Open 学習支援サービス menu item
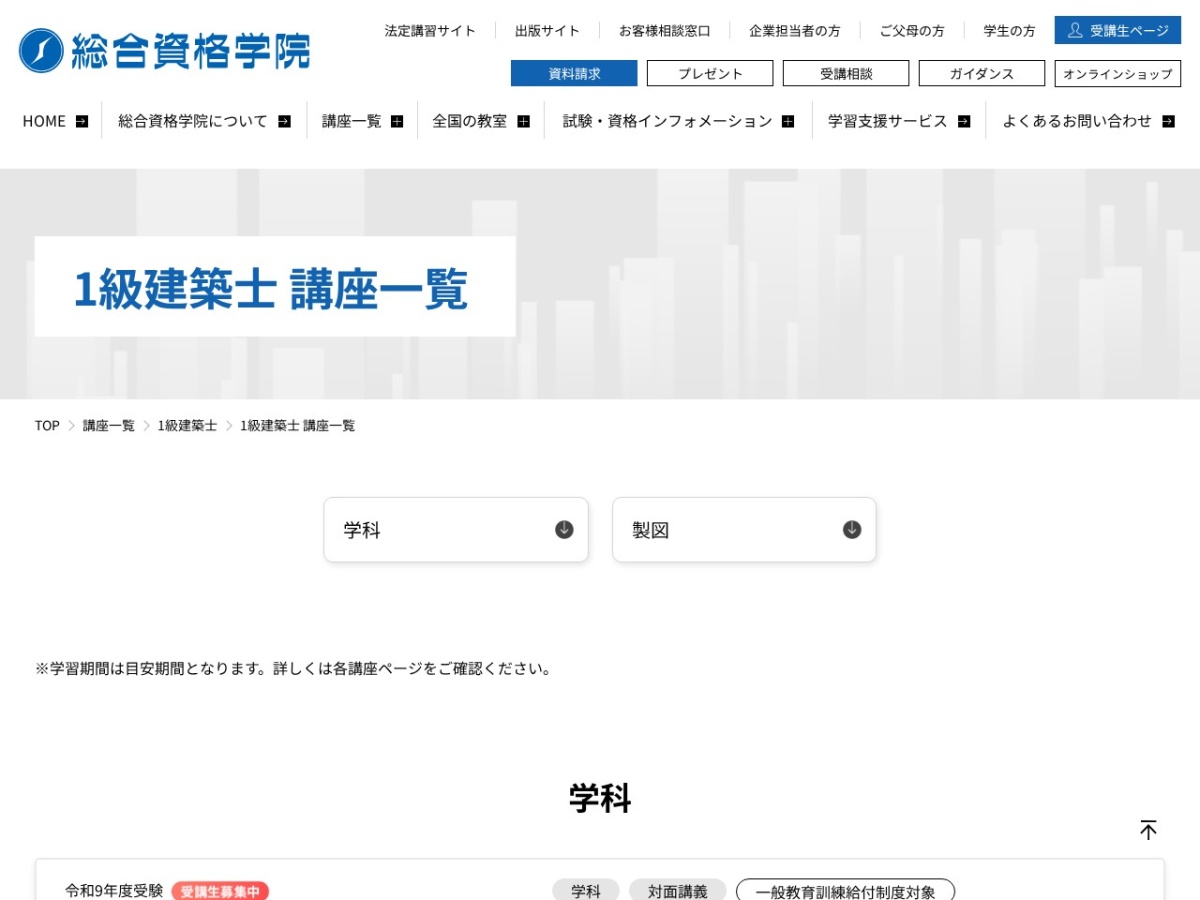1200x900 pixels. tap(899, 121)
